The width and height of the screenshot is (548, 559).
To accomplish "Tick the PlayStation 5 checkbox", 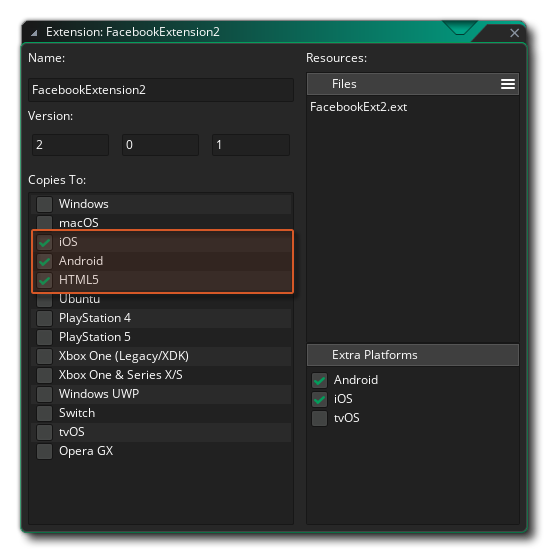I will [x=45, y=337].
